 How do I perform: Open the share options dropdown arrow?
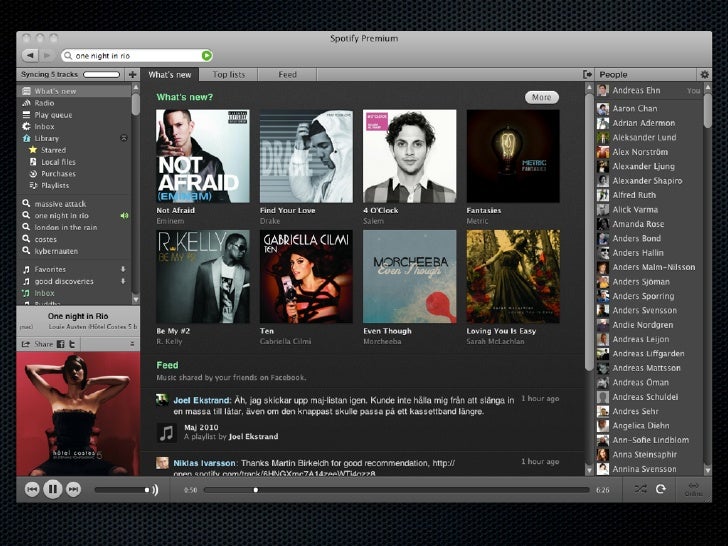tap(132, 344)
